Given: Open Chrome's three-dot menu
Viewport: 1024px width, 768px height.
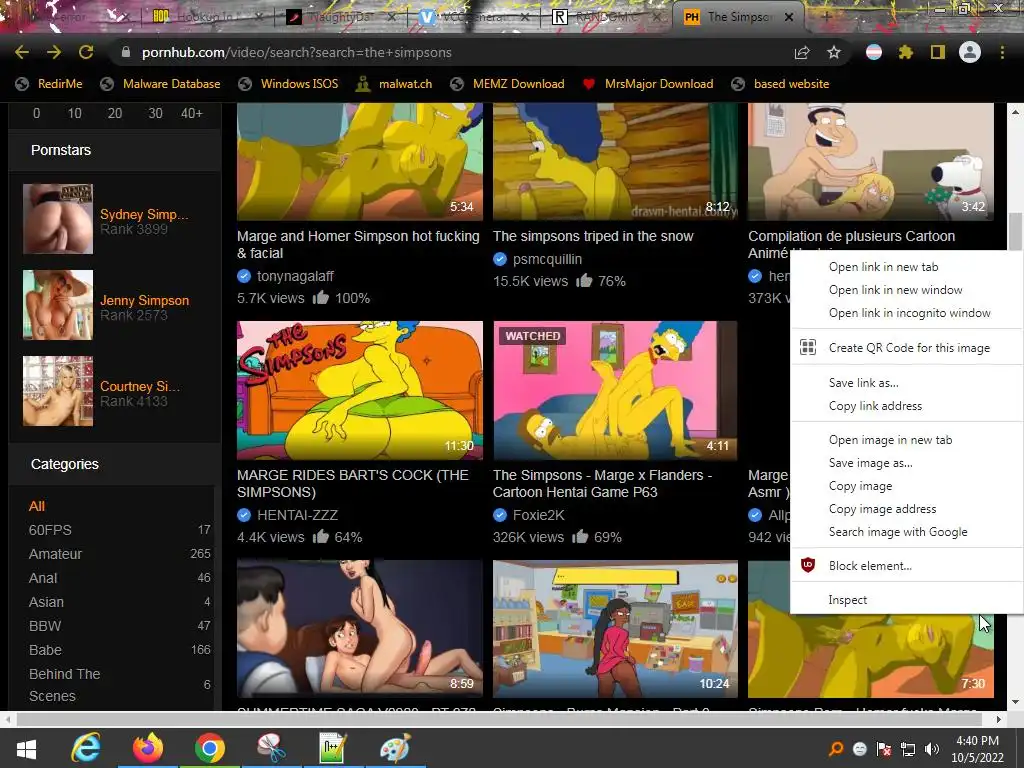Looking at the screenshot, I should click(x=1002, y=52).
